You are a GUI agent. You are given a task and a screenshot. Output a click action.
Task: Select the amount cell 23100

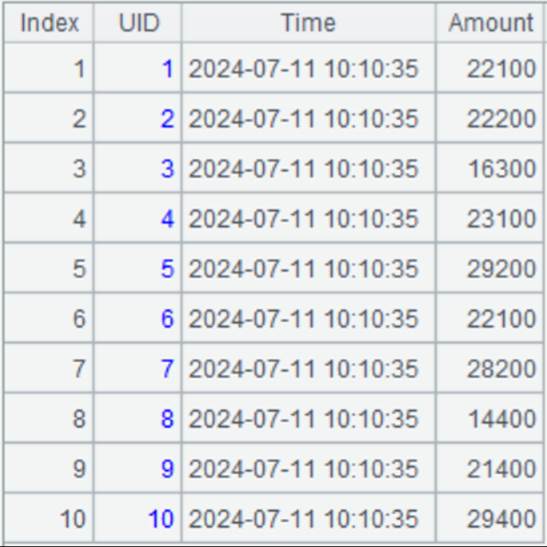click(490, 219)
